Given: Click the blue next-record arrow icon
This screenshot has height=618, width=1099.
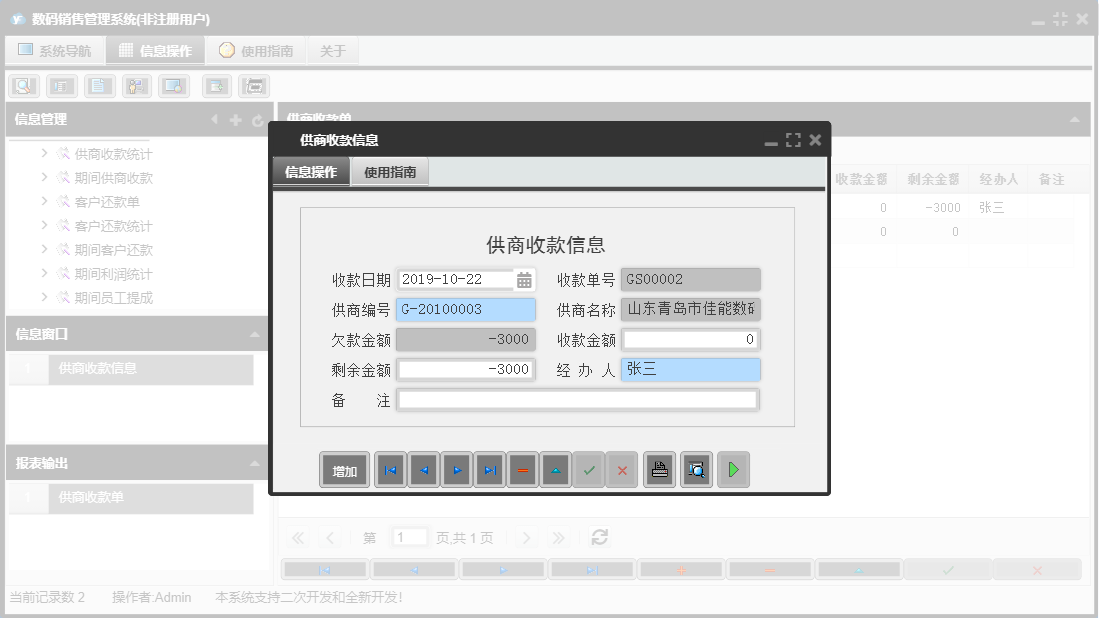Looking at the screenshot, I should pyautogui.click(x=457, y=469).
